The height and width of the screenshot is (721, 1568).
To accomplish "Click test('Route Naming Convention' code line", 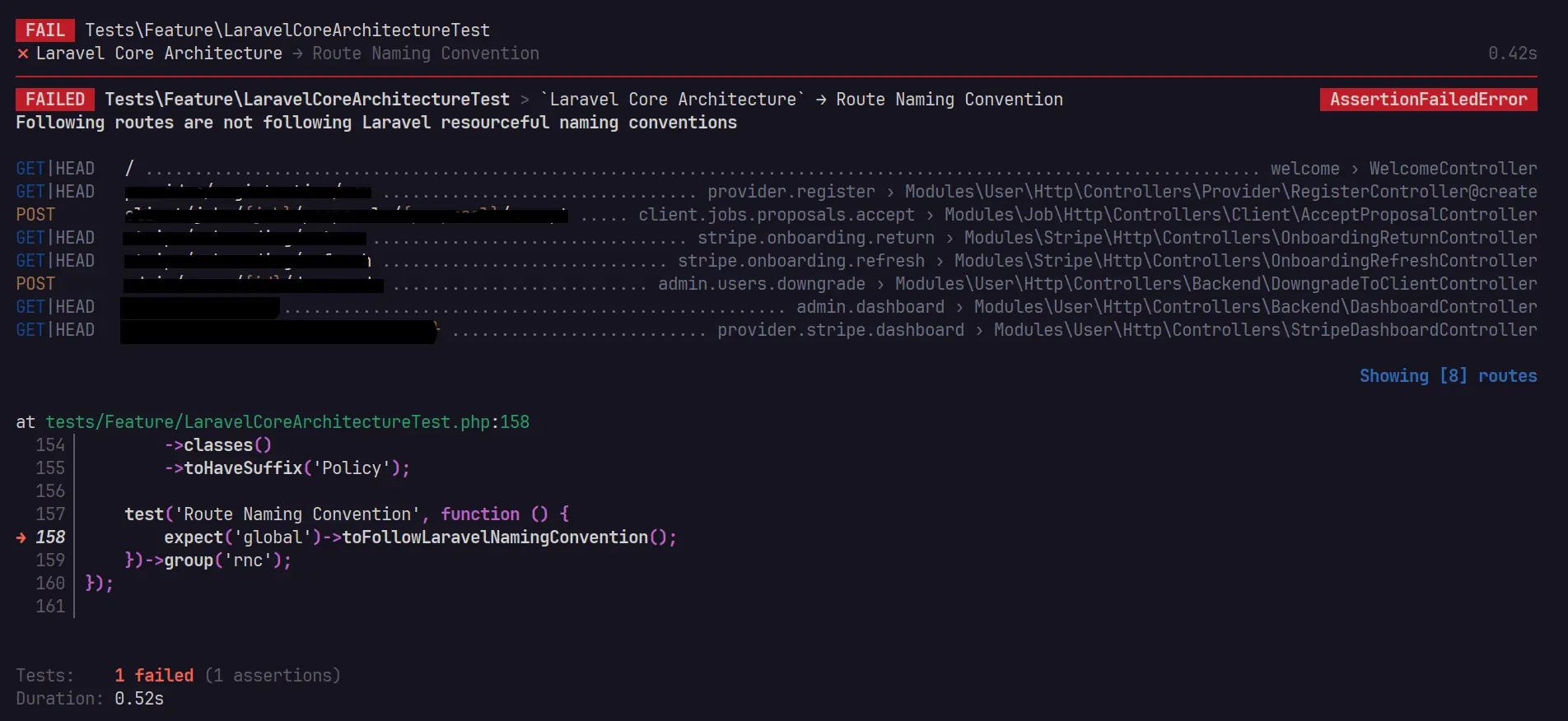I will (x=347, y=514).
